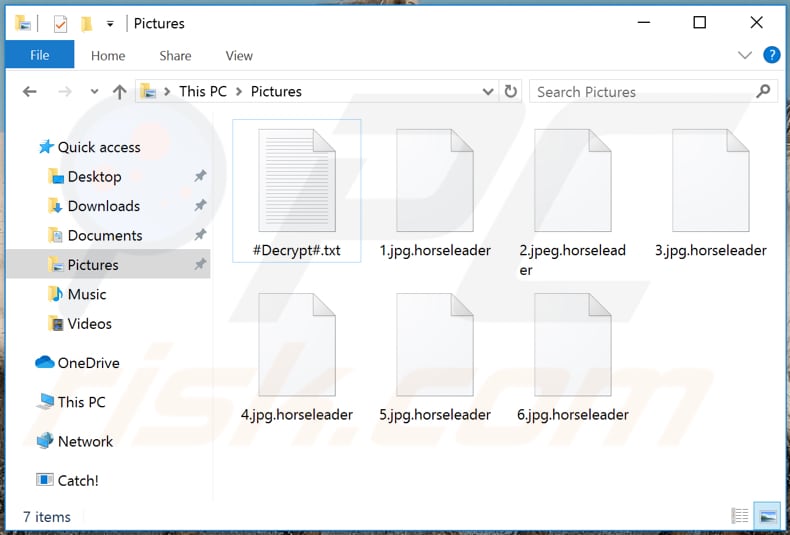The image size is (790, 535).
Task: Click the Search Pictures input box
Action: [x=640, y=91]
